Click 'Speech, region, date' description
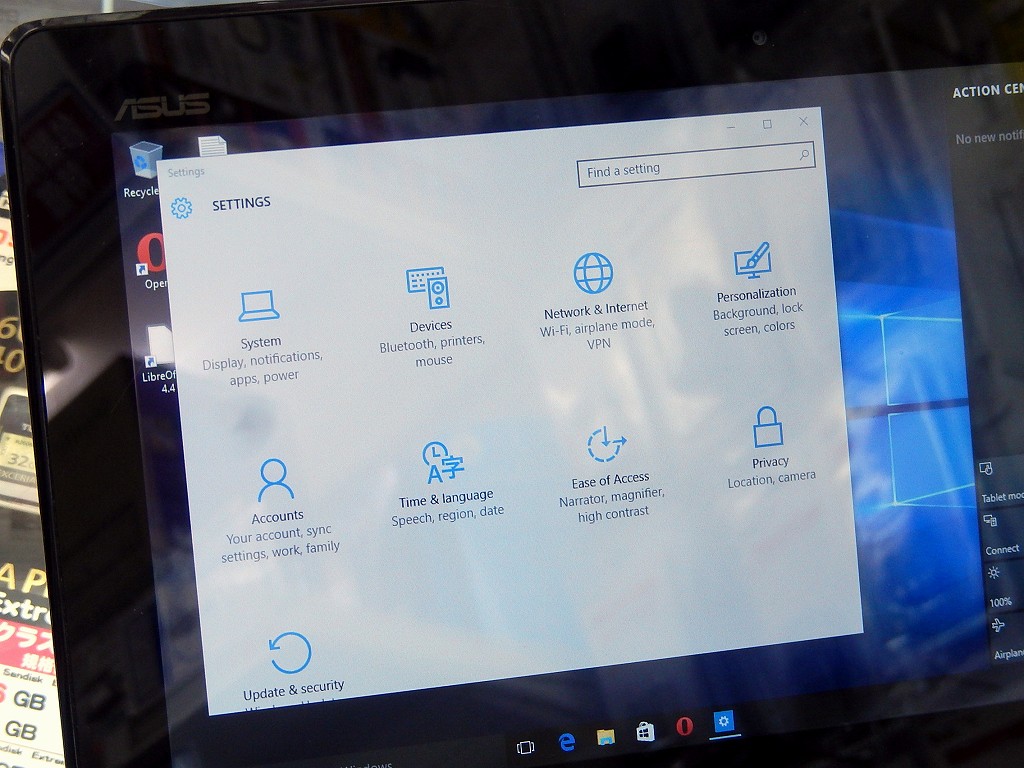 [x=447, y=516]
